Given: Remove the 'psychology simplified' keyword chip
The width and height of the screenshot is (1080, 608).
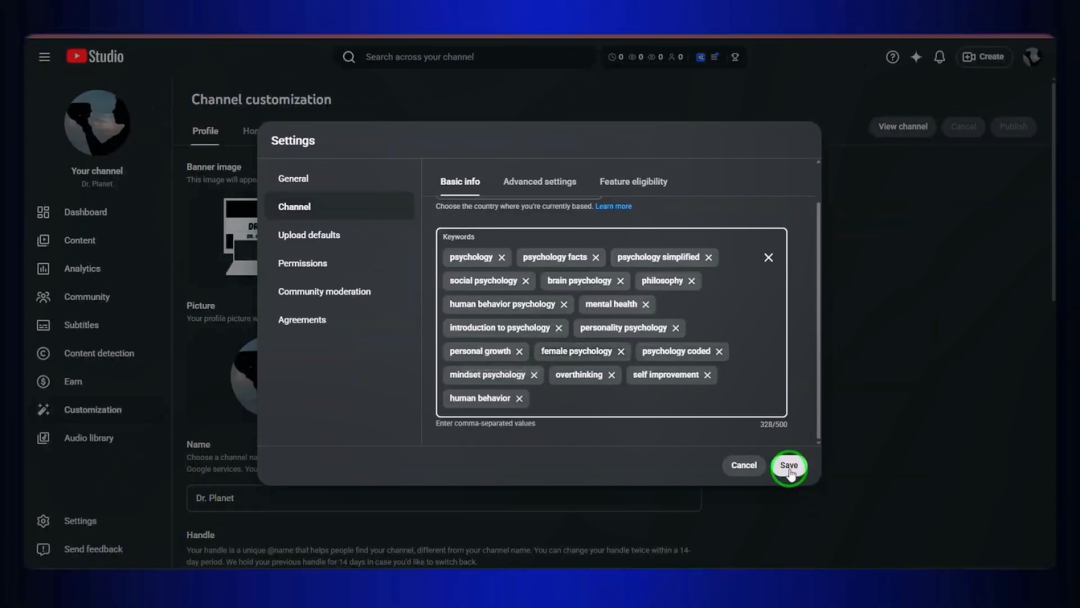Looking at the screenshot, I should 708,258.
